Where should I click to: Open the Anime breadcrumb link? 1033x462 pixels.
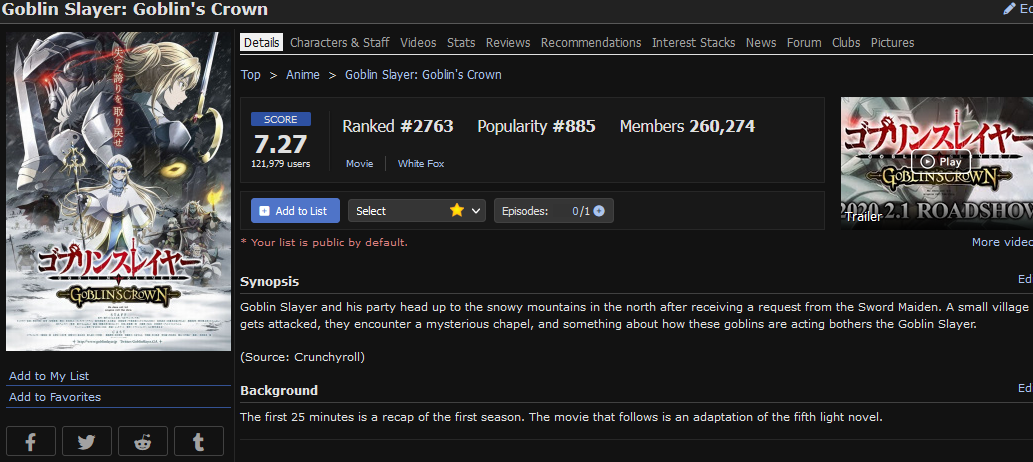pos(303,74)
